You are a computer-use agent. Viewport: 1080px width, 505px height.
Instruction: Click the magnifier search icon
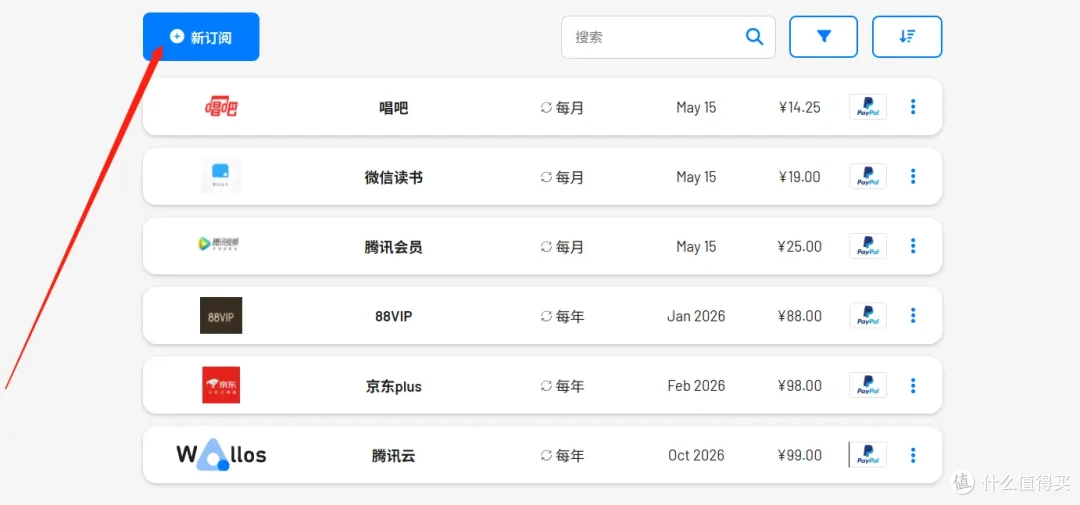pyautogui.click(x=754, y=37)
